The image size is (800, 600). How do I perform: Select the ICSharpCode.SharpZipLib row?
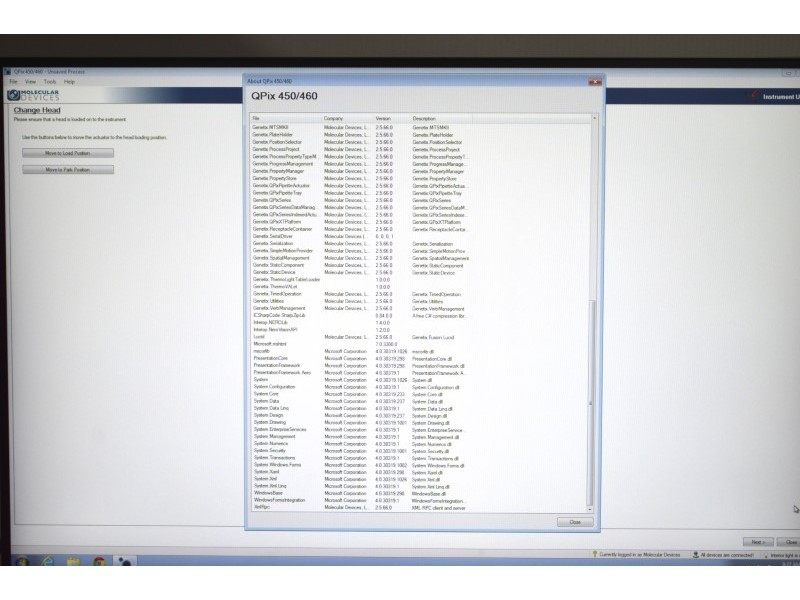(360, 315)
